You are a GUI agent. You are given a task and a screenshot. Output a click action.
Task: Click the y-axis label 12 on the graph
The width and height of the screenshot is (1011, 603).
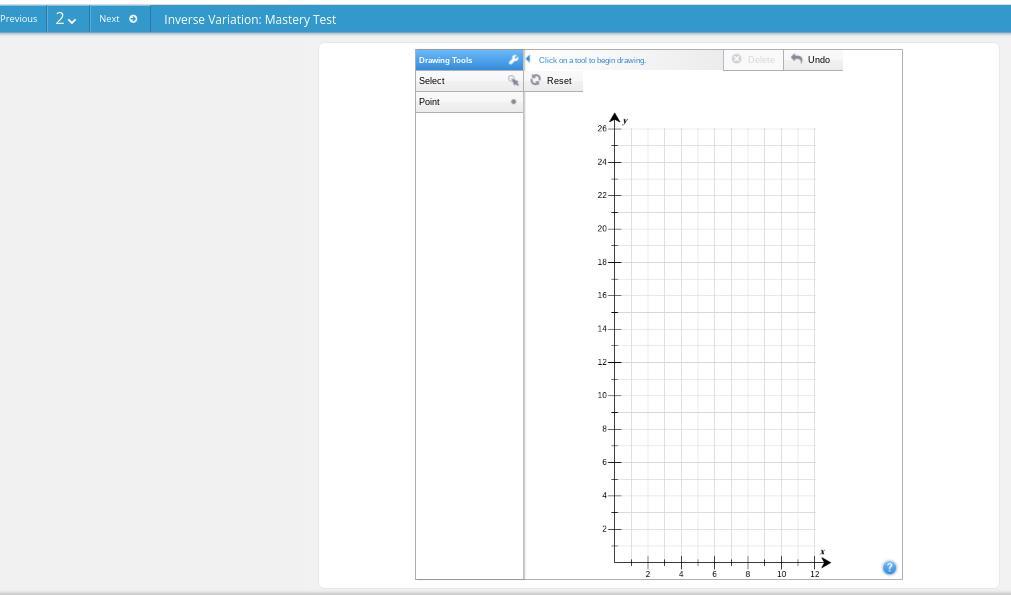point(602,362)
